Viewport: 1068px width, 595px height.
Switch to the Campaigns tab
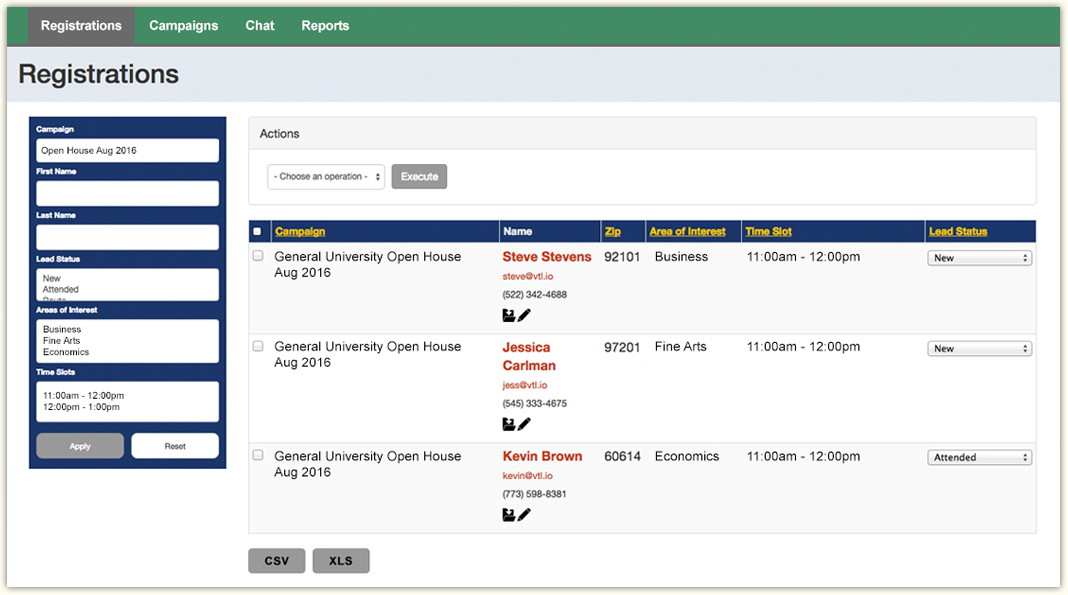(x=183, y=26)
